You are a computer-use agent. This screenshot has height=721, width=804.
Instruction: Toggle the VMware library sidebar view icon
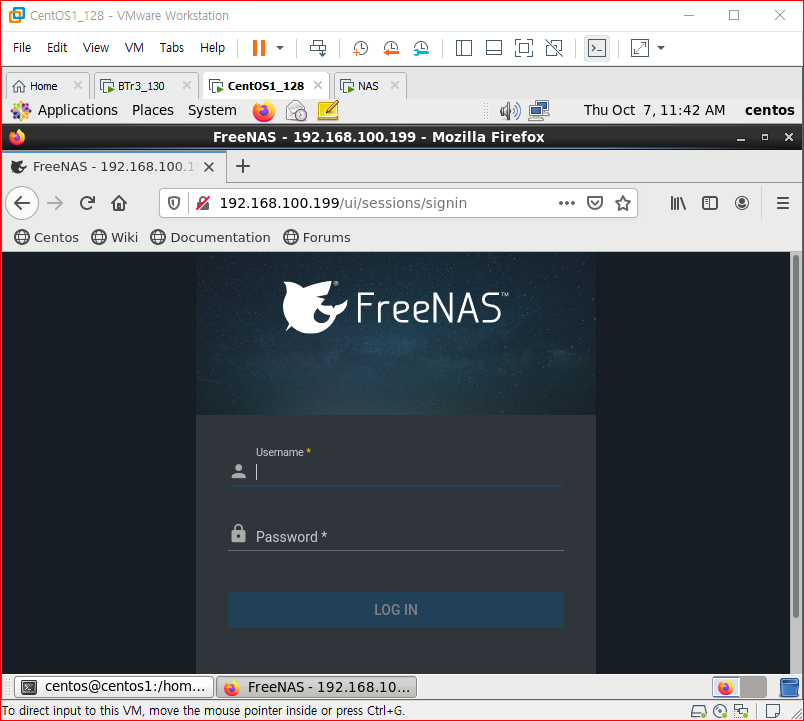coord(464,48)
